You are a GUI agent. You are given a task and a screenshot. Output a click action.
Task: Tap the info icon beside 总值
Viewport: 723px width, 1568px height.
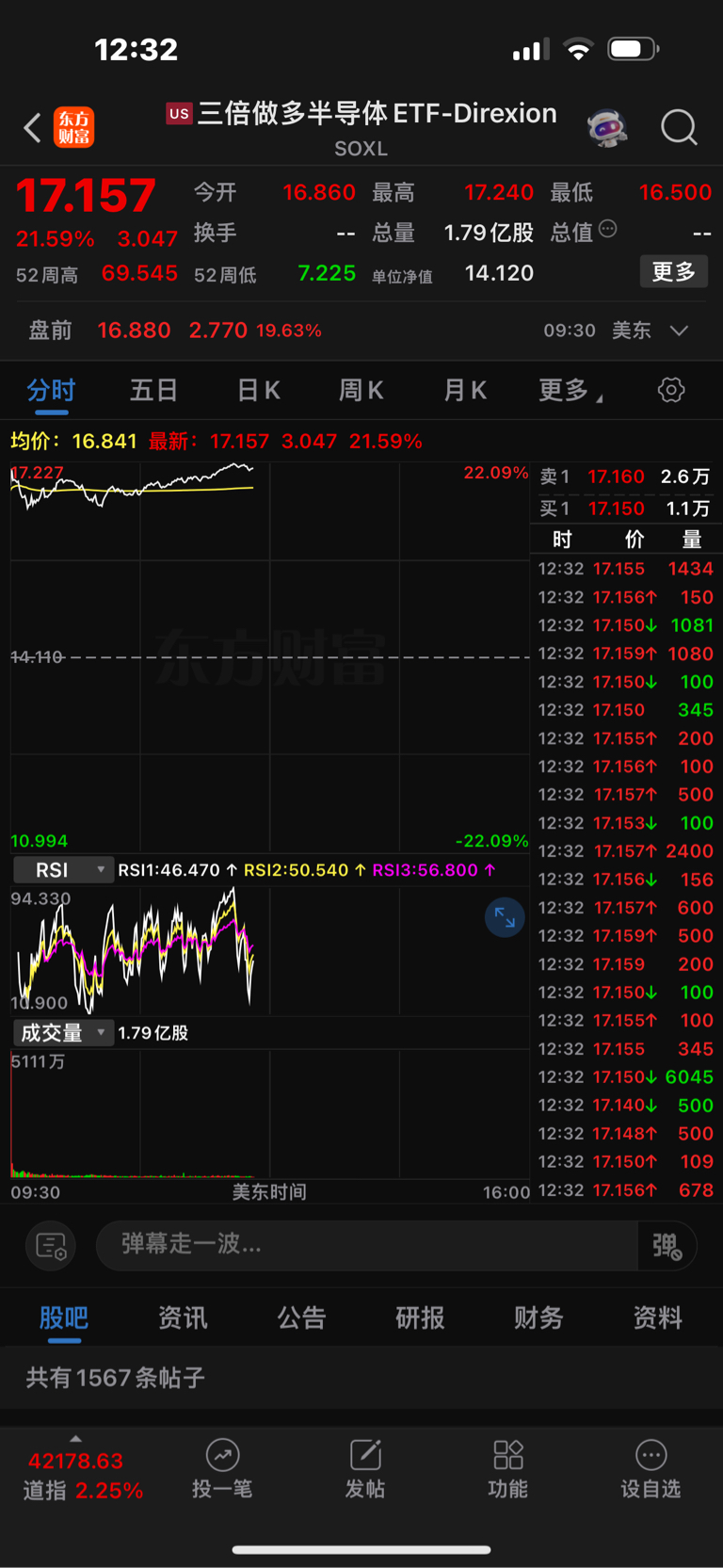point(608,229)
